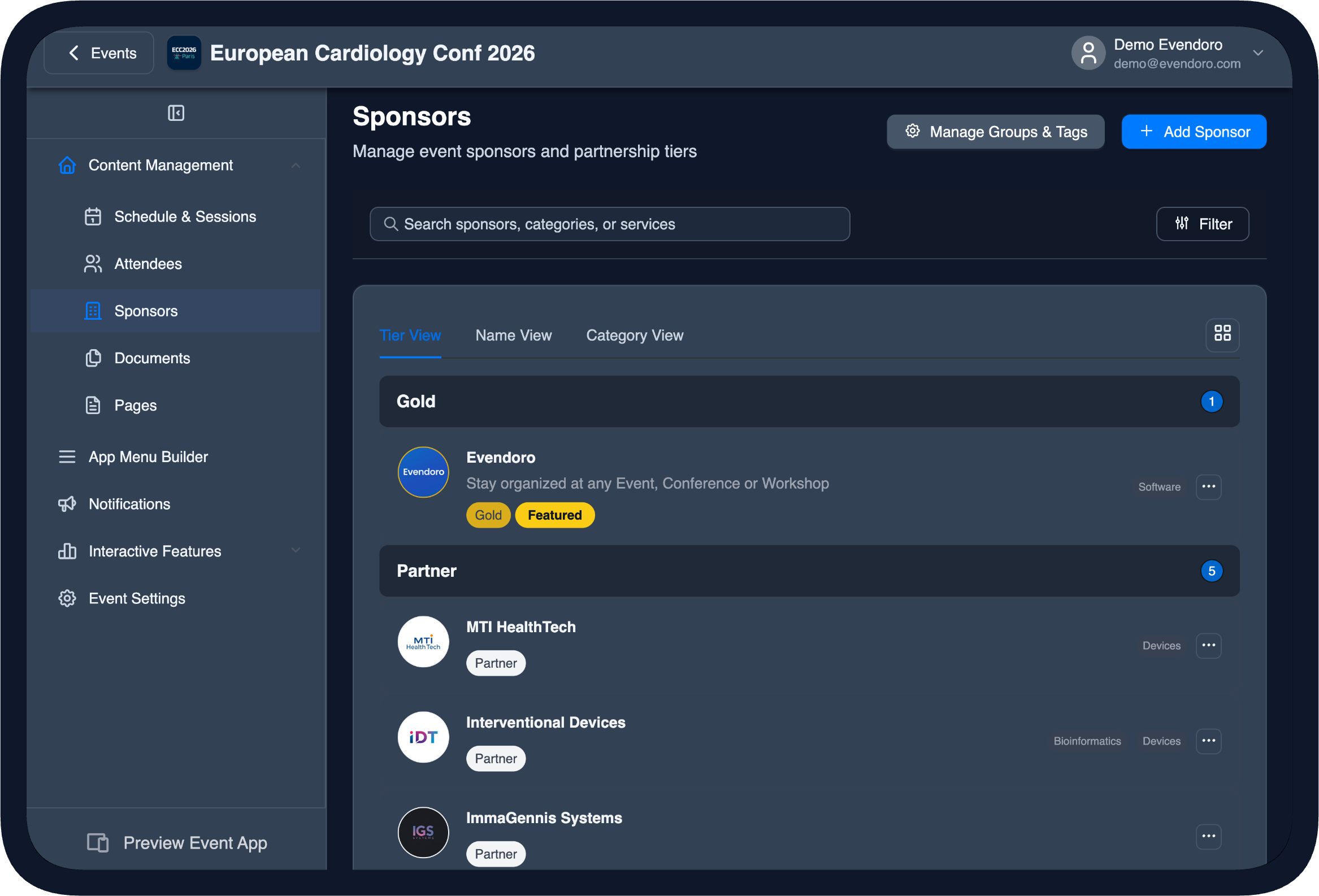Switch to Name View tab
Viewport: 1319px width, 896px height.
[513, 336]
